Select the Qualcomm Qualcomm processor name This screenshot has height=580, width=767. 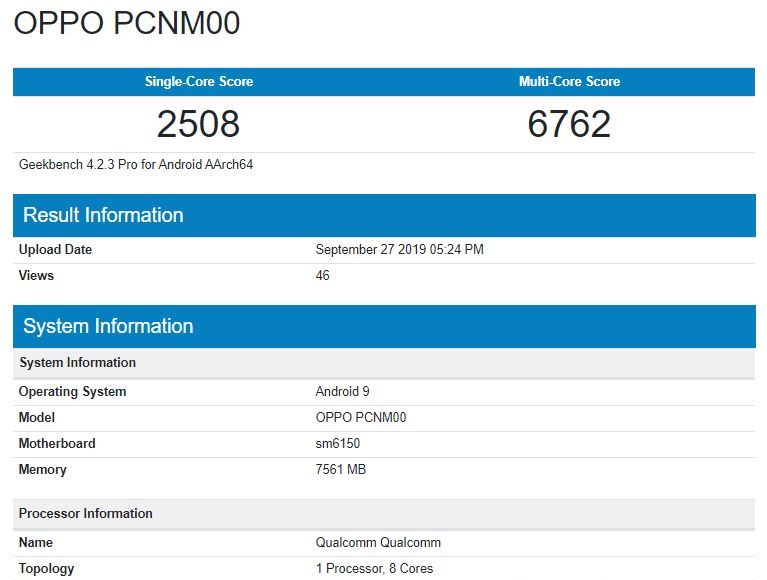[x=378, y=542]
